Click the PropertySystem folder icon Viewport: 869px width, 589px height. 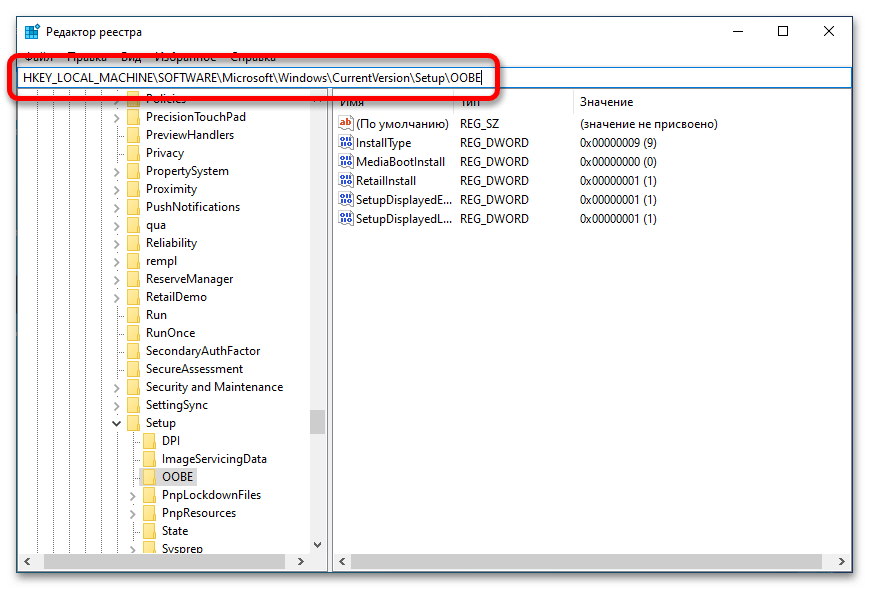point(133,171)
